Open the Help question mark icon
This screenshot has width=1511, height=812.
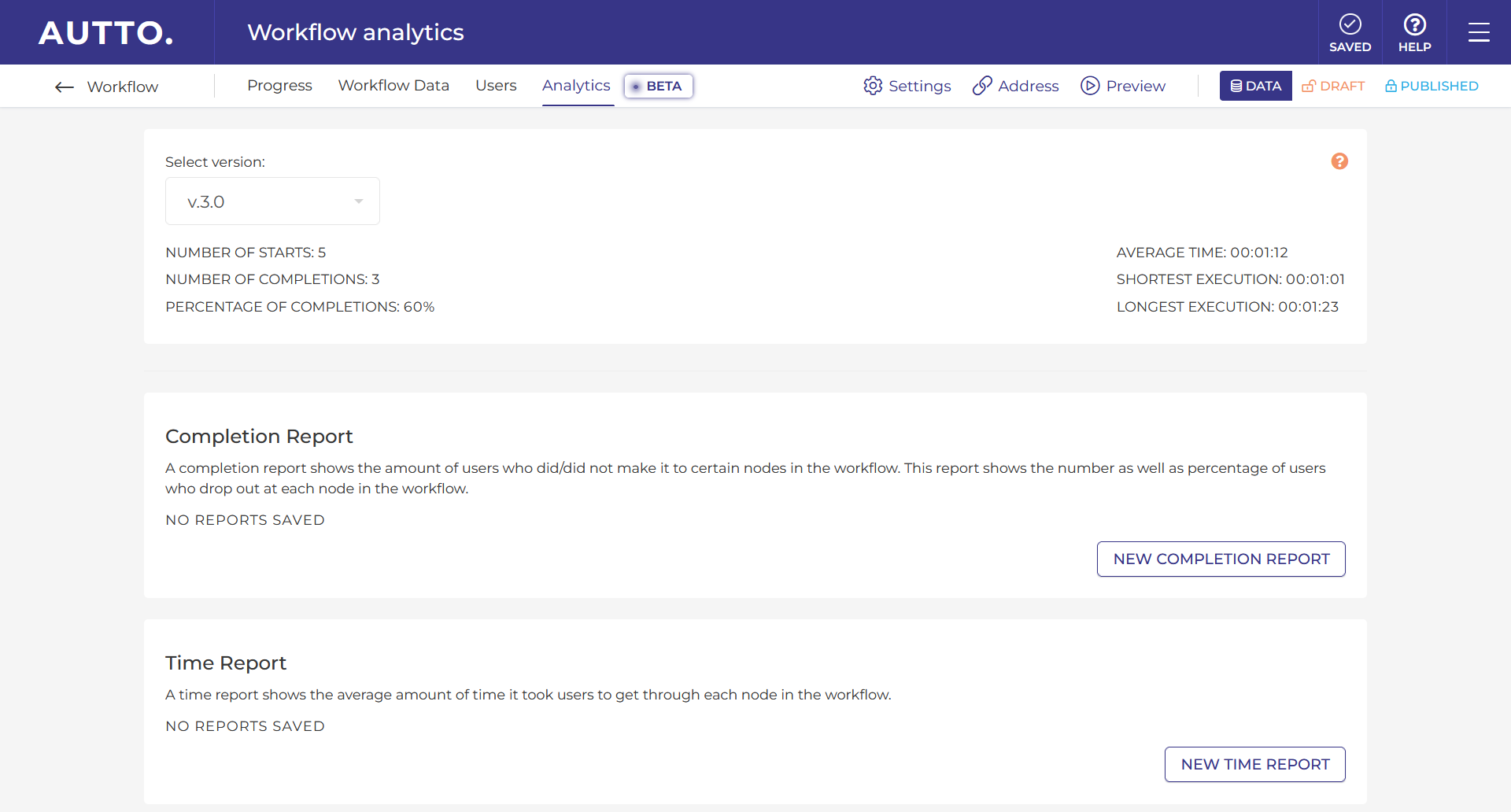[x=1414, y=24]
